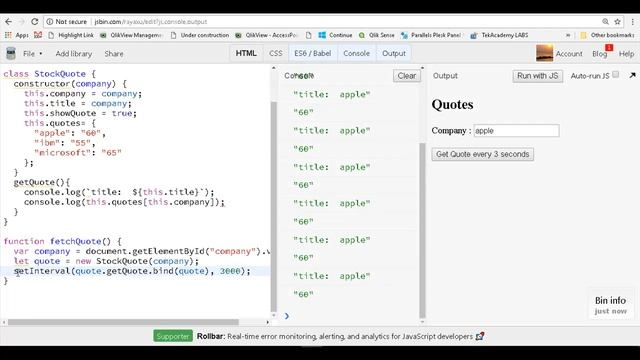Toggle the Auto-run JS checkbox

616,74
